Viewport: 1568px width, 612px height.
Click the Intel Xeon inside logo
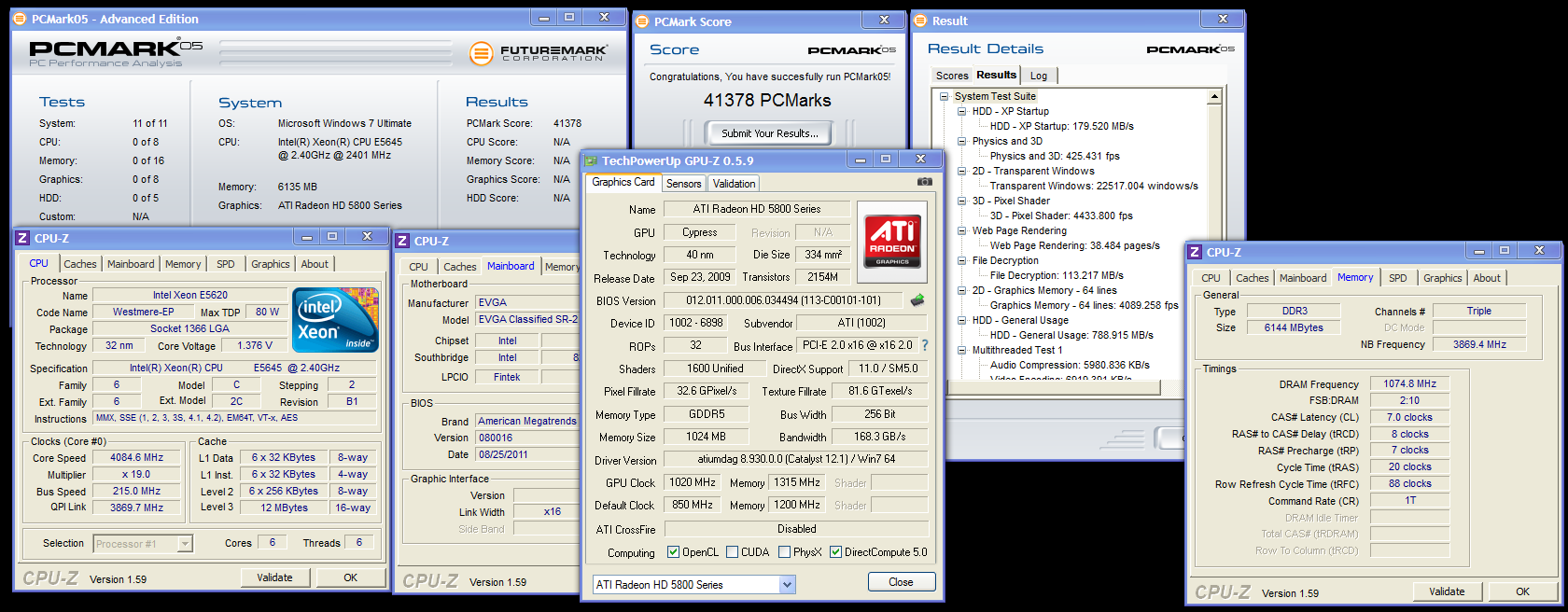(335, 319)
